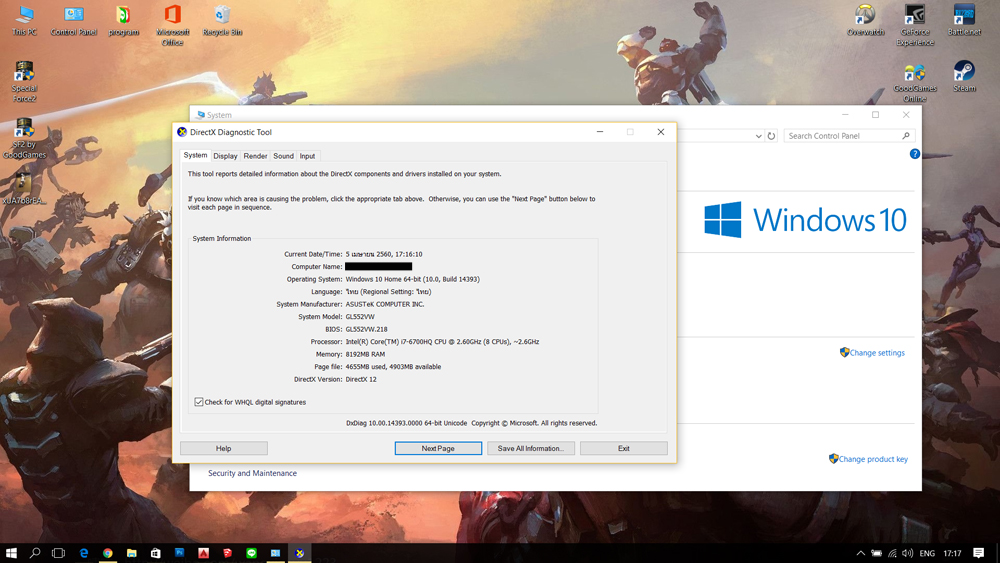Show hidden tray icons chevron
The image size is (1000, 563).
(860, 553)
